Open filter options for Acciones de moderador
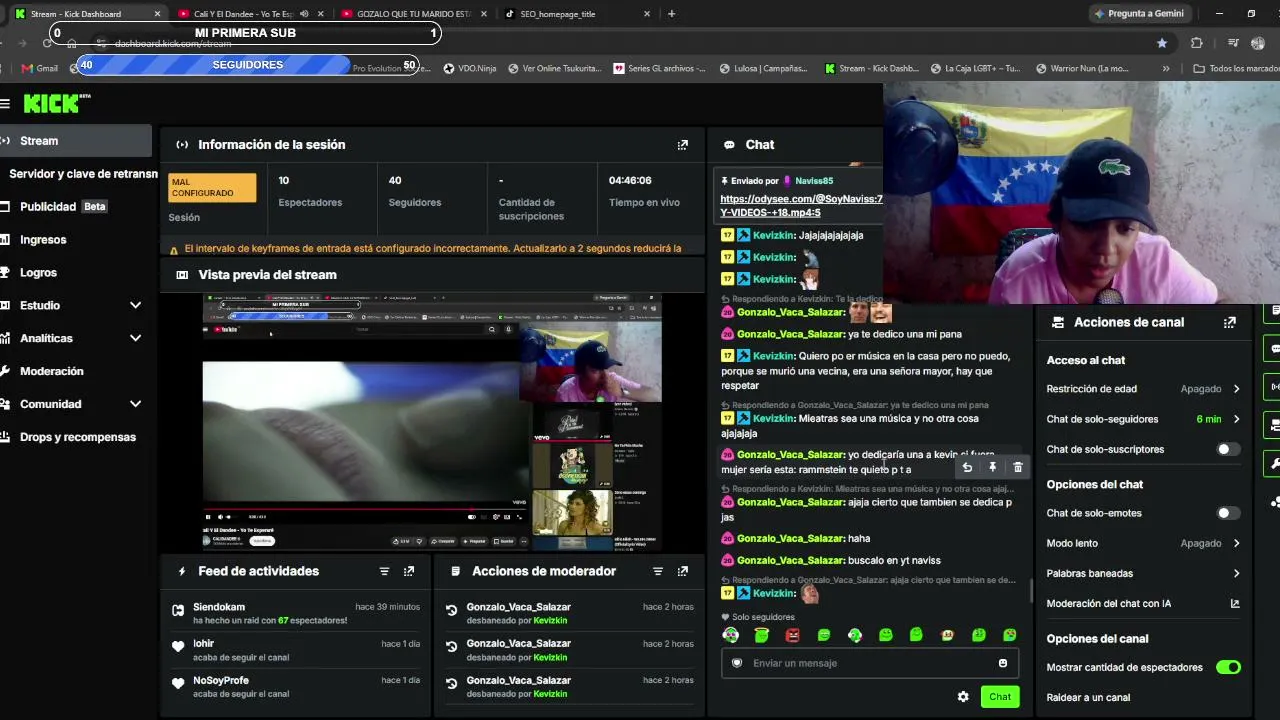The height and width of the screenshot is (720, 1280). [x=658, y=572]
